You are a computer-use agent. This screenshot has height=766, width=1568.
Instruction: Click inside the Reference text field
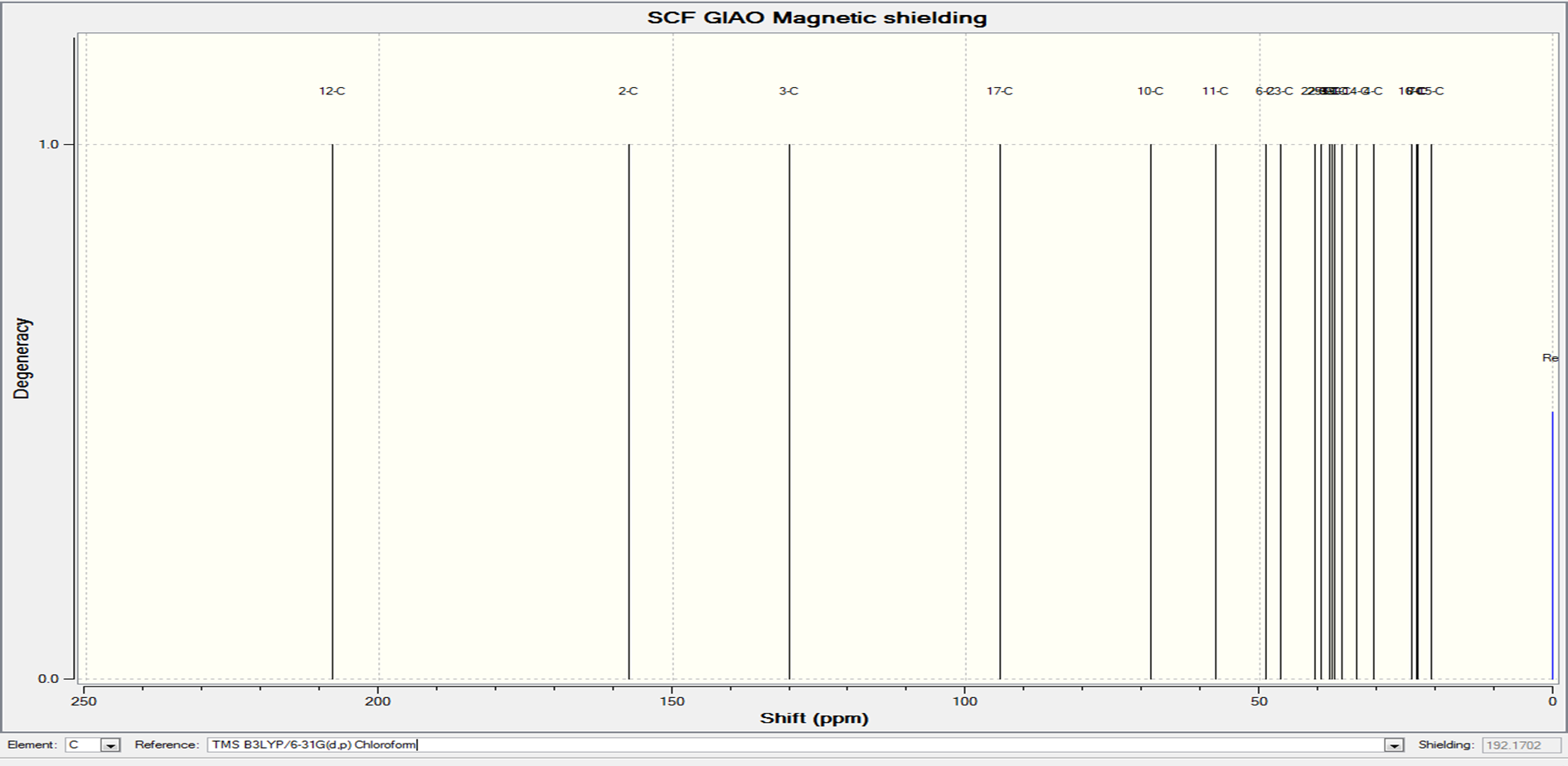pos(796,744)
